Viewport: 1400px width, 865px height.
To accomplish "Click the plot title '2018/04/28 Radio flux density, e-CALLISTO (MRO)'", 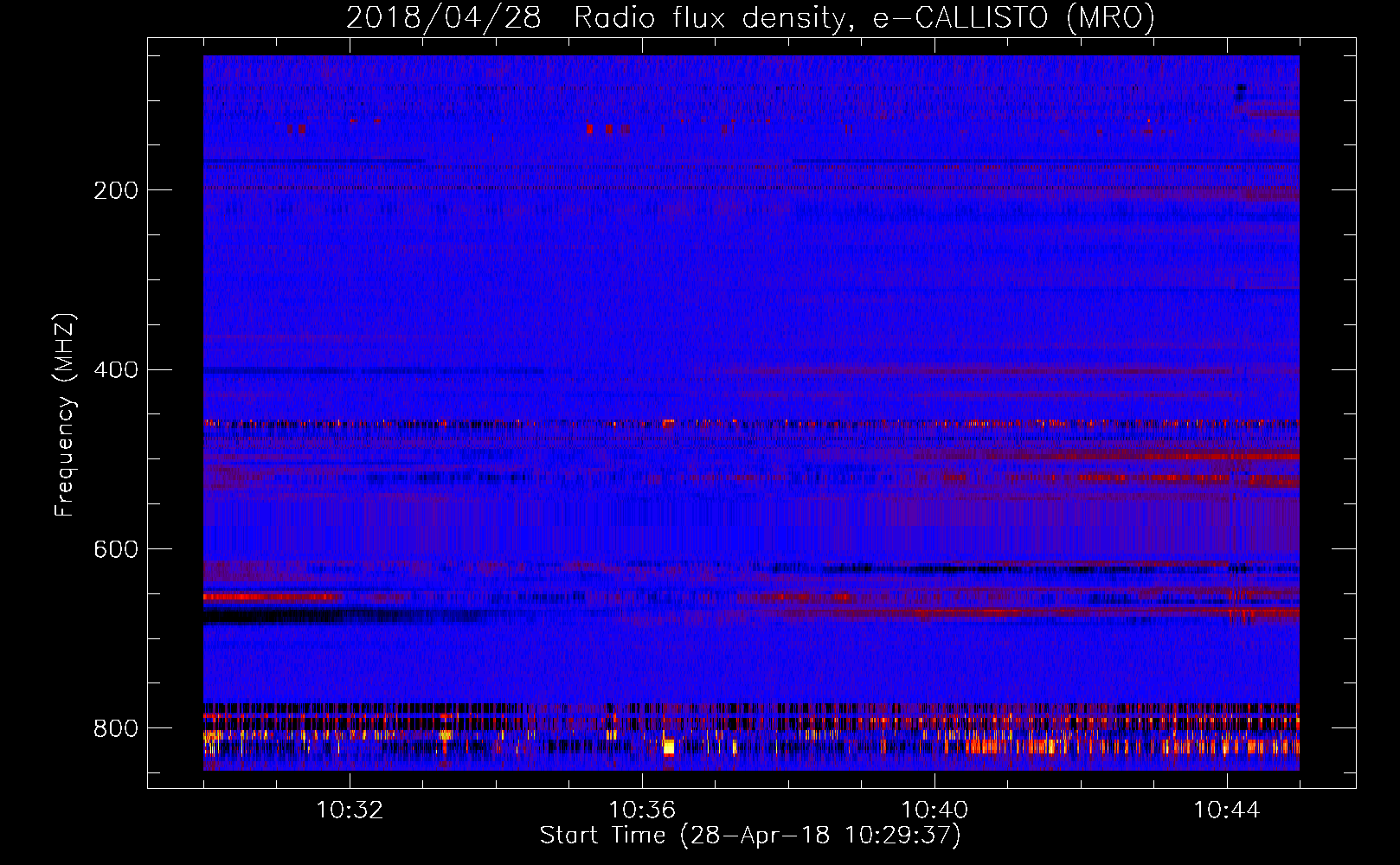I will coord(750,17).
